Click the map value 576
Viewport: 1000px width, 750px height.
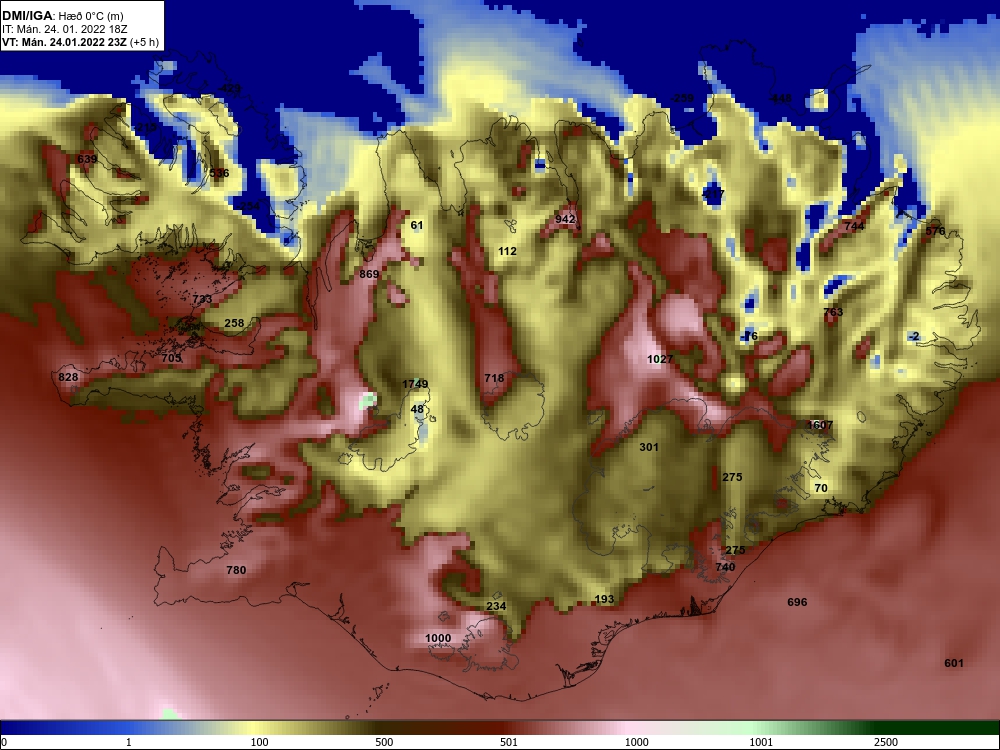[x=936, y=231]
